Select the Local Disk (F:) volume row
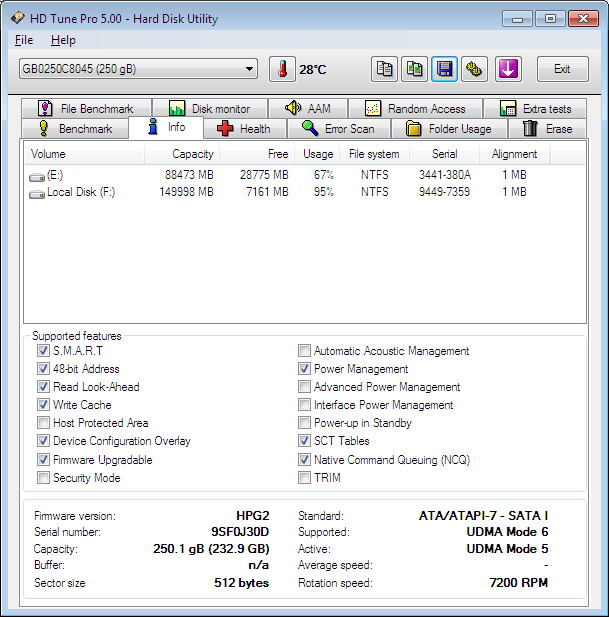 (x=80, y=192)
